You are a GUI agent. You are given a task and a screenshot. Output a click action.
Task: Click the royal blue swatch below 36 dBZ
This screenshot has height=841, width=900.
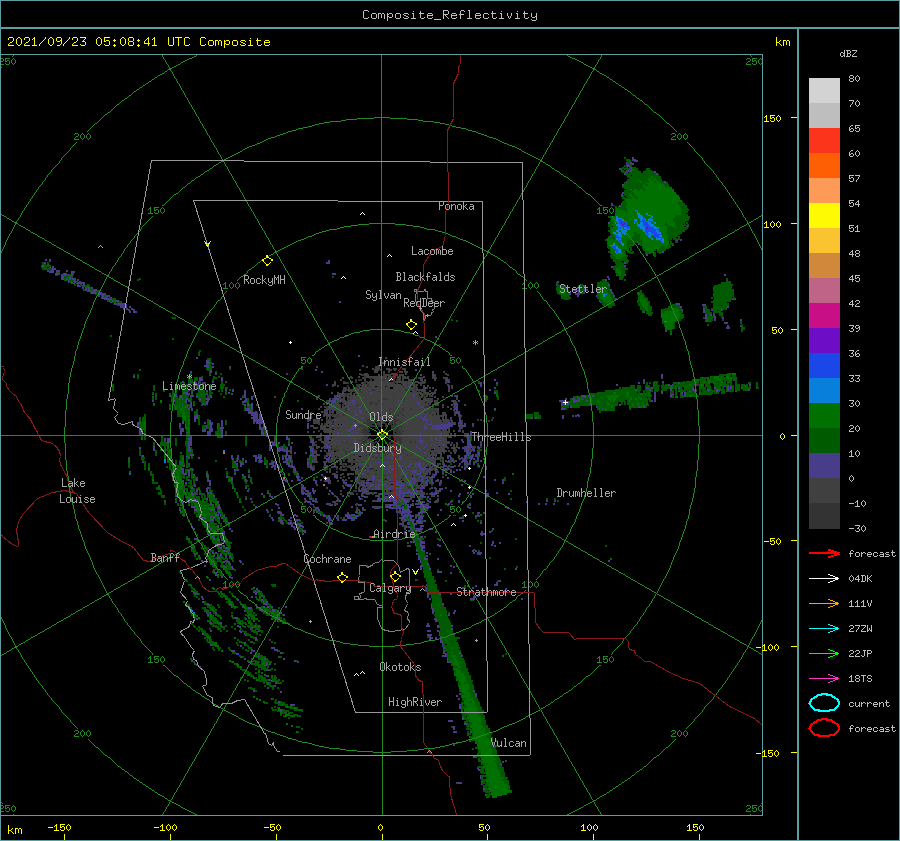[824, 365]
